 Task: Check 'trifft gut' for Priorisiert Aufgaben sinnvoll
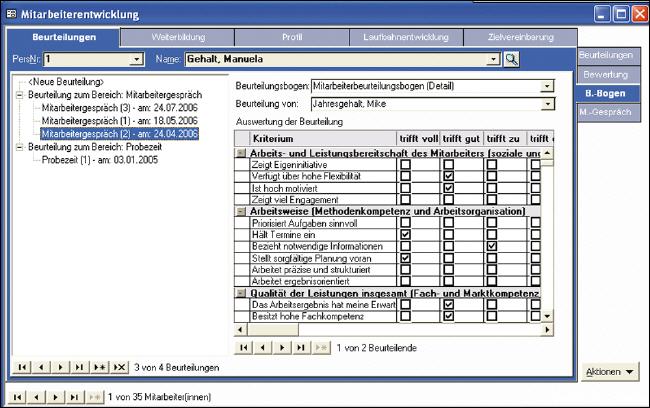pos(448,223)
